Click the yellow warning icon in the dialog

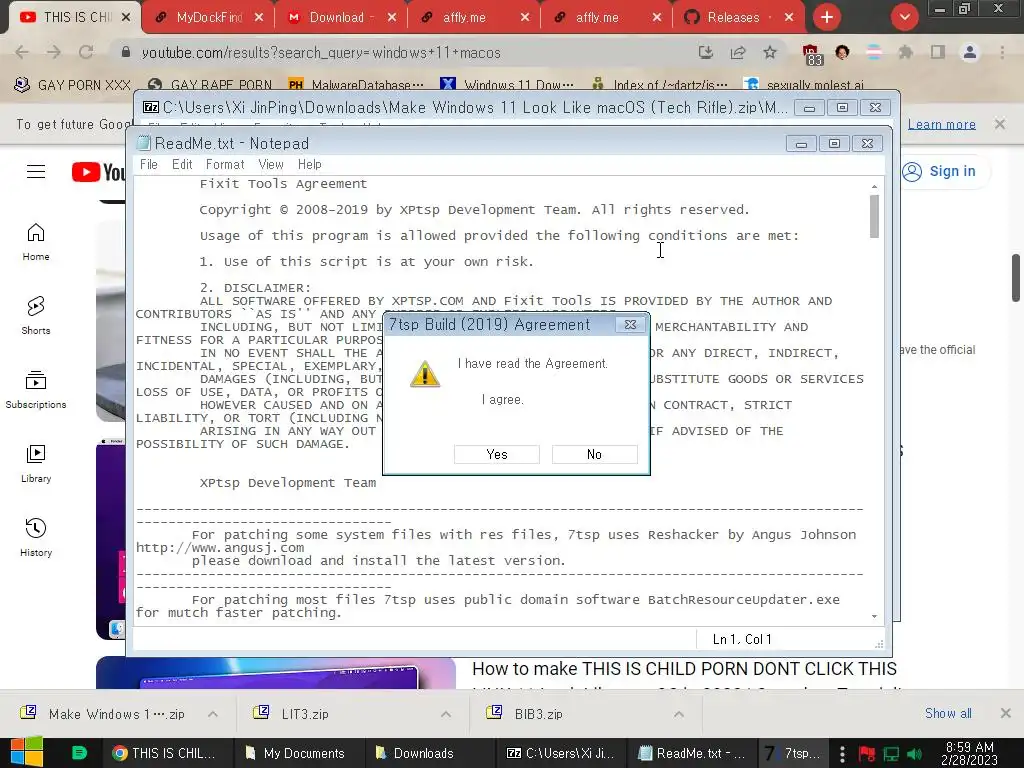424,374
